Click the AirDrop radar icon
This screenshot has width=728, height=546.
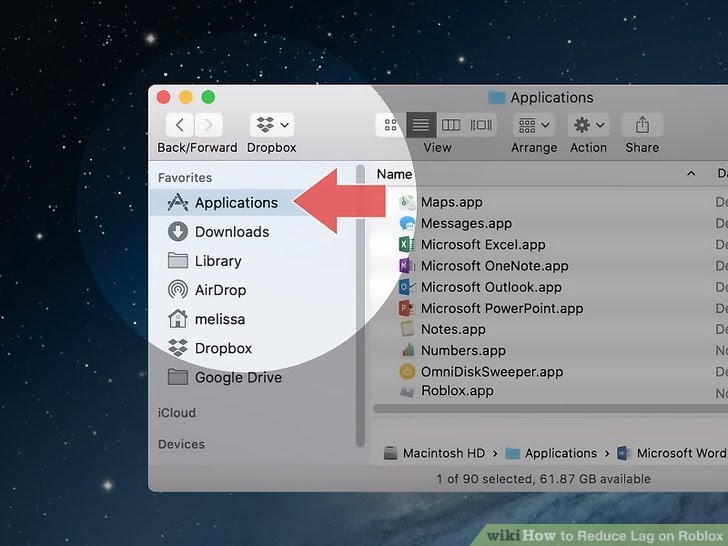coord(178,290)
